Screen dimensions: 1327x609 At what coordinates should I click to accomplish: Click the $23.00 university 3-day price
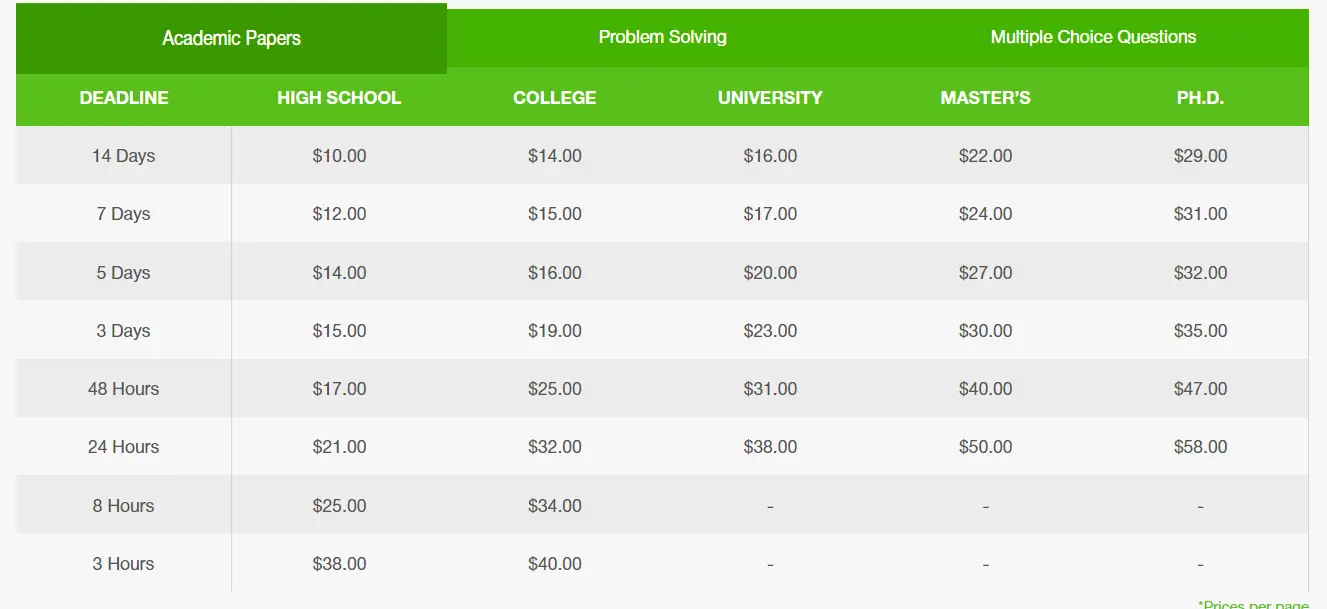tap(769, 330)
